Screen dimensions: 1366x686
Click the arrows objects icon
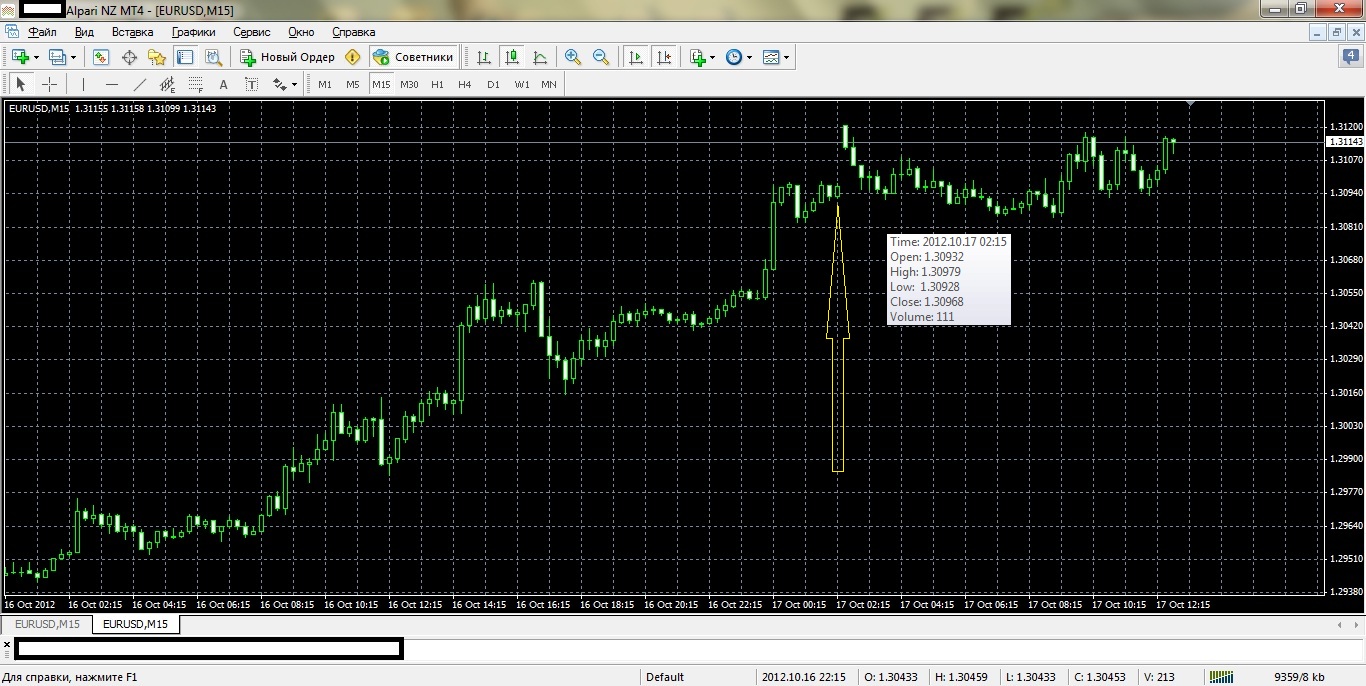(x=279, y=84)
